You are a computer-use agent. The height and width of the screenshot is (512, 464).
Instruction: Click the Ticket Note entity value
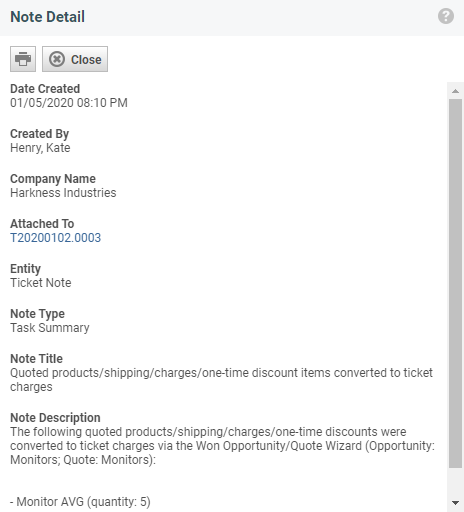41,283
